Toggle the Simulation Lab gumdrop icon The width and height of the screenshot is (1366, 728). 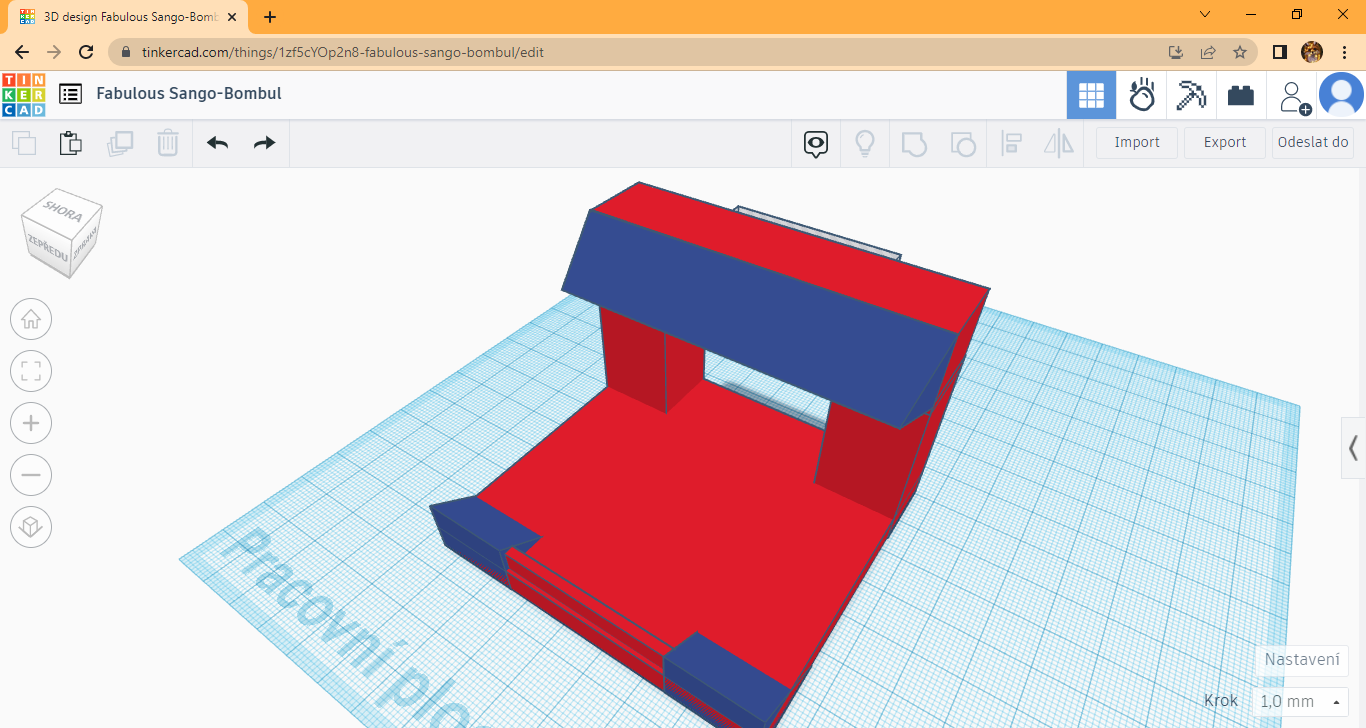click(x=1141, y=95)
